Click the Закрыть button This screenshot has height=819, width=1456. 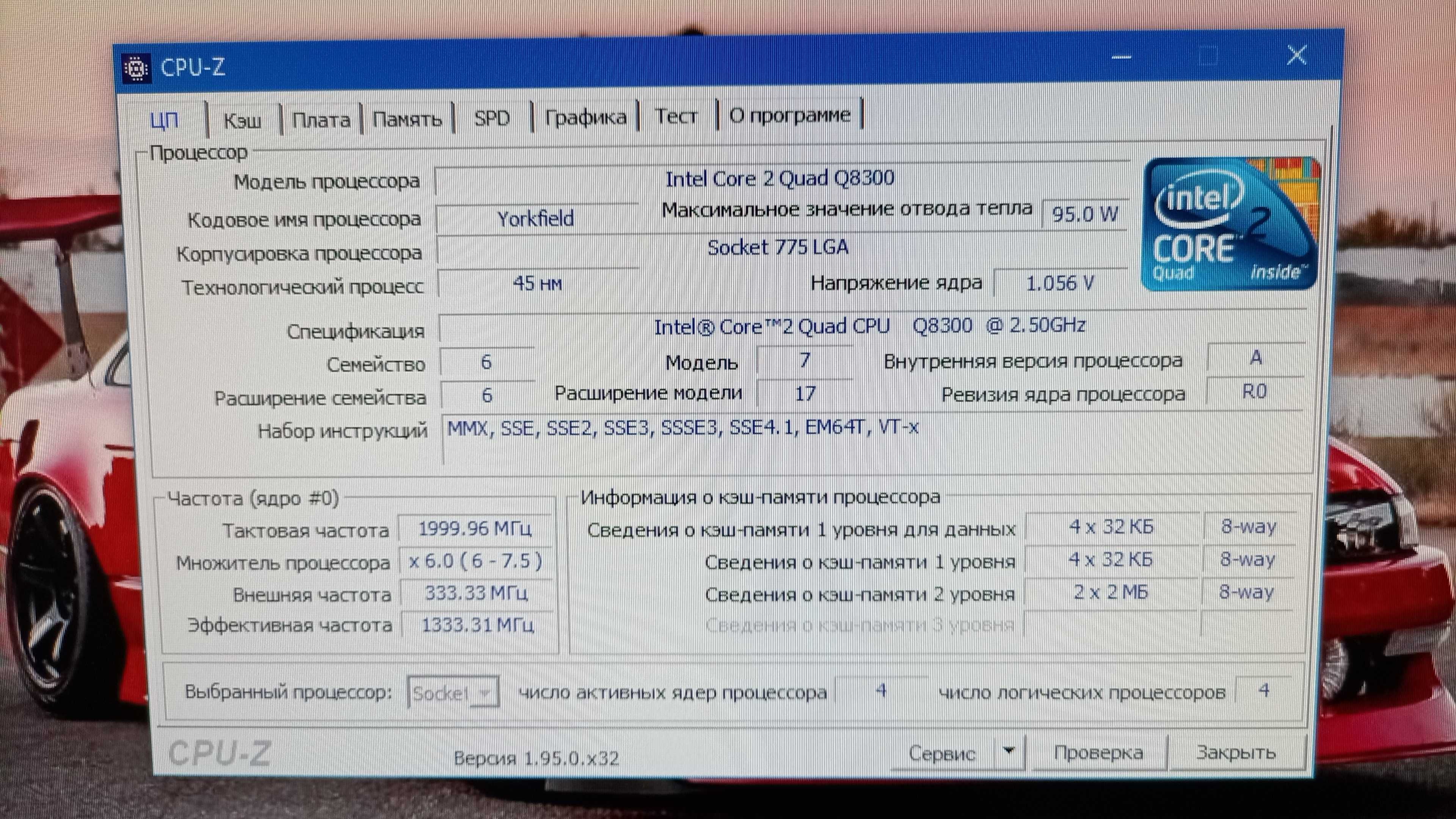coord(1236,752)
